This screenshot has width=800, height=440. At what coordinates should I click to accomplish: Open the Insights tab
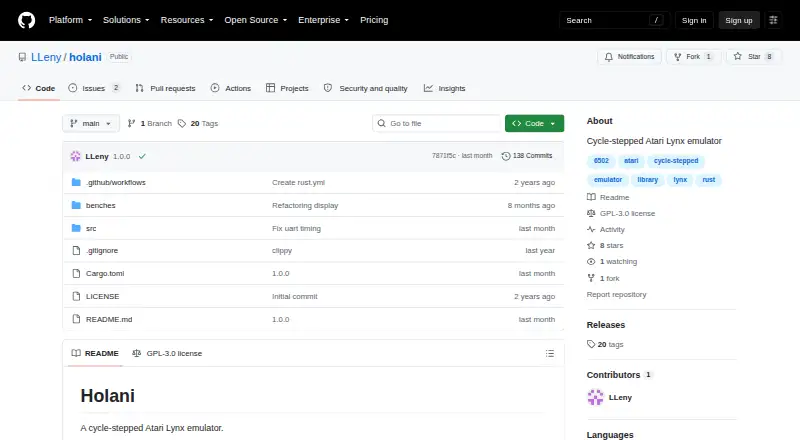click(x=444, y=88)
